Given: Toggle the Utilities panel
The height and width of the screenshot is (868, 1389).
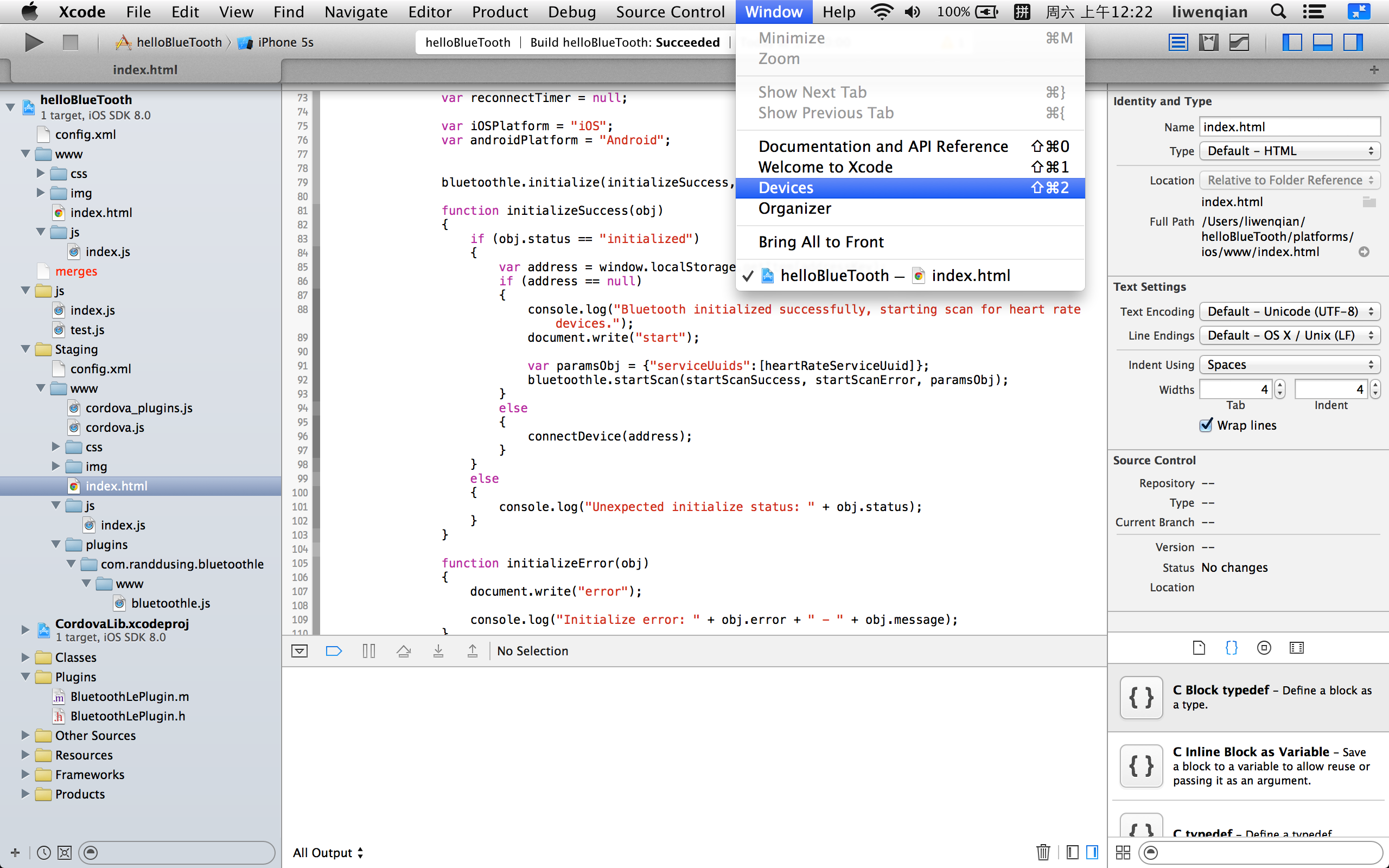Looking at the screenshot, I should click(1353, 42).
